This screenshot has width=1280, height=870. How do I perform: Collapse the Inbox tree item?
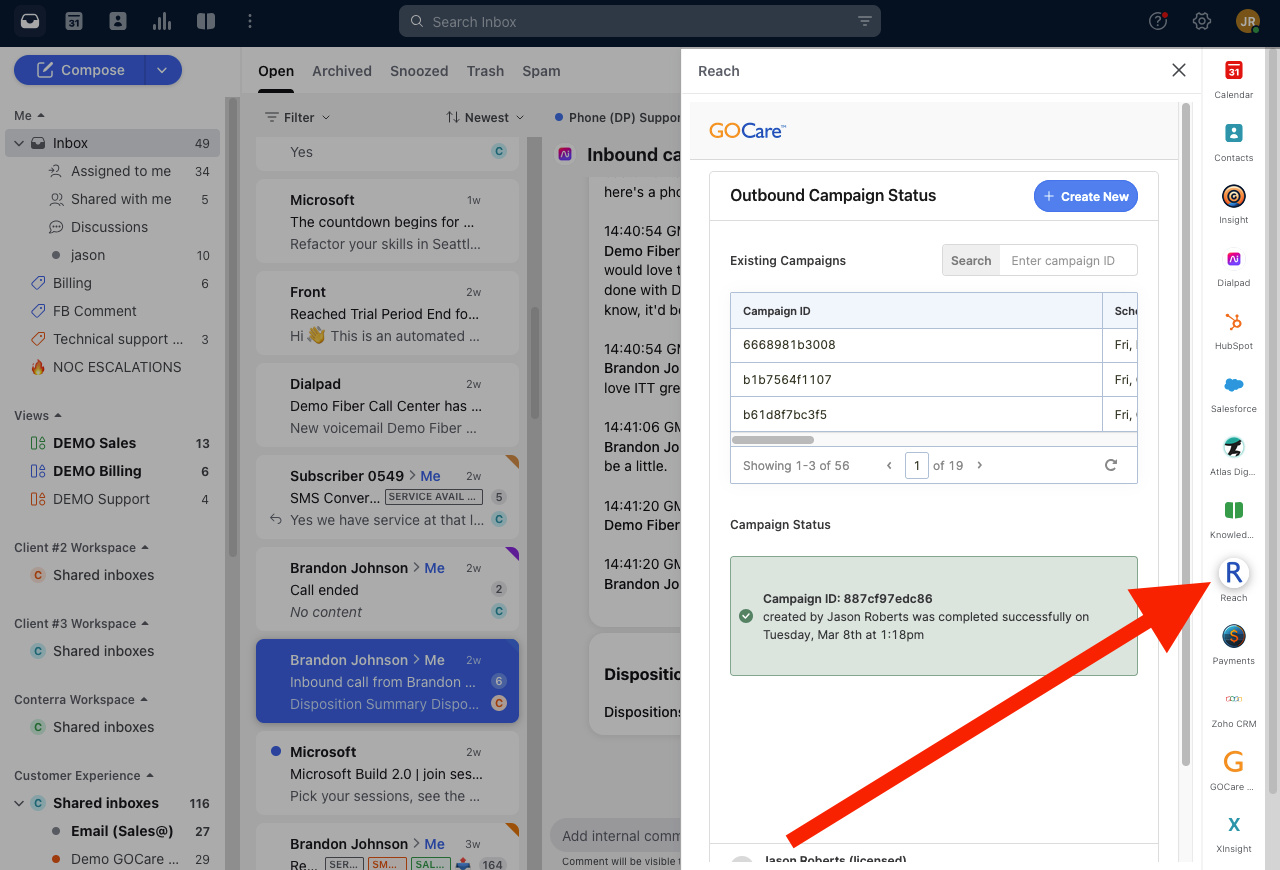(x=19, y=143)
